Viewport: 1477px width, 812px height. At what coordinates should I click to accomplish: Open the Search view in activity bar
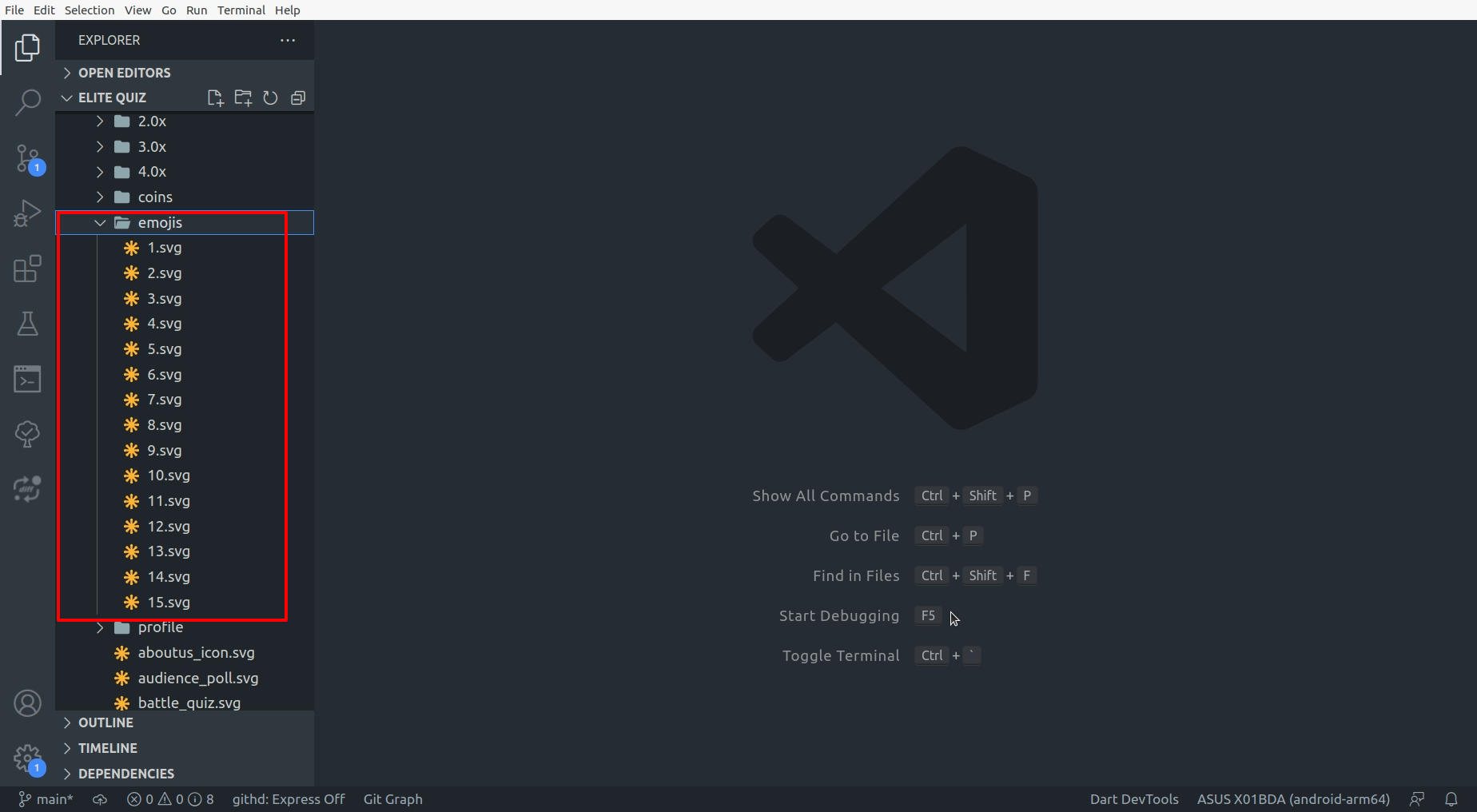click(x=27, y=102)
